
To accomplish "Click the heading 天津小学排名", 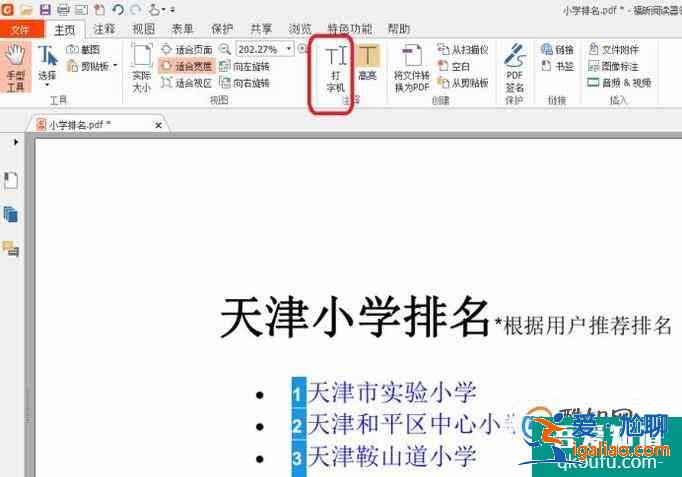I will click(355, 317).
